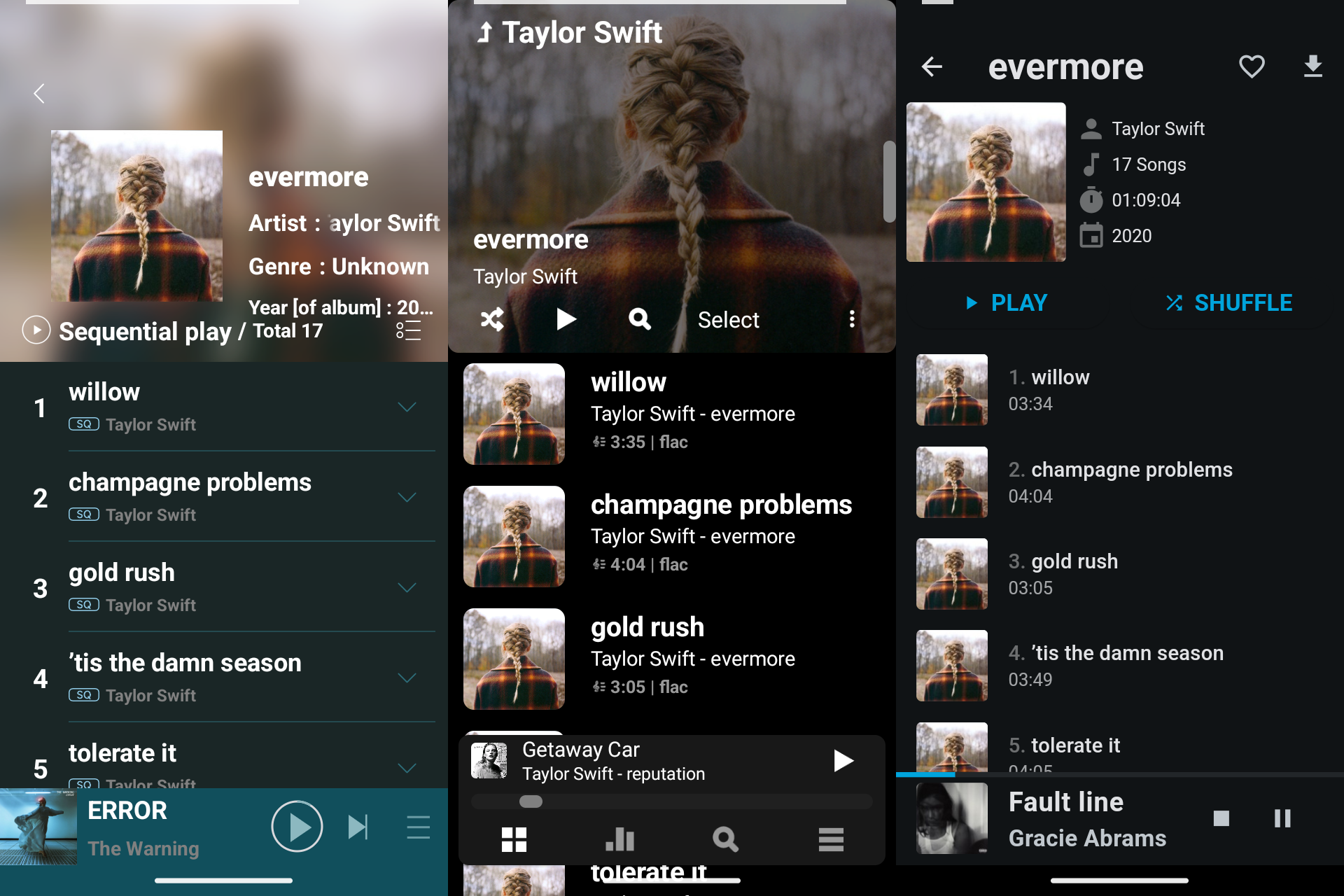Favorite evermore with heart icon

[1252, 66]
